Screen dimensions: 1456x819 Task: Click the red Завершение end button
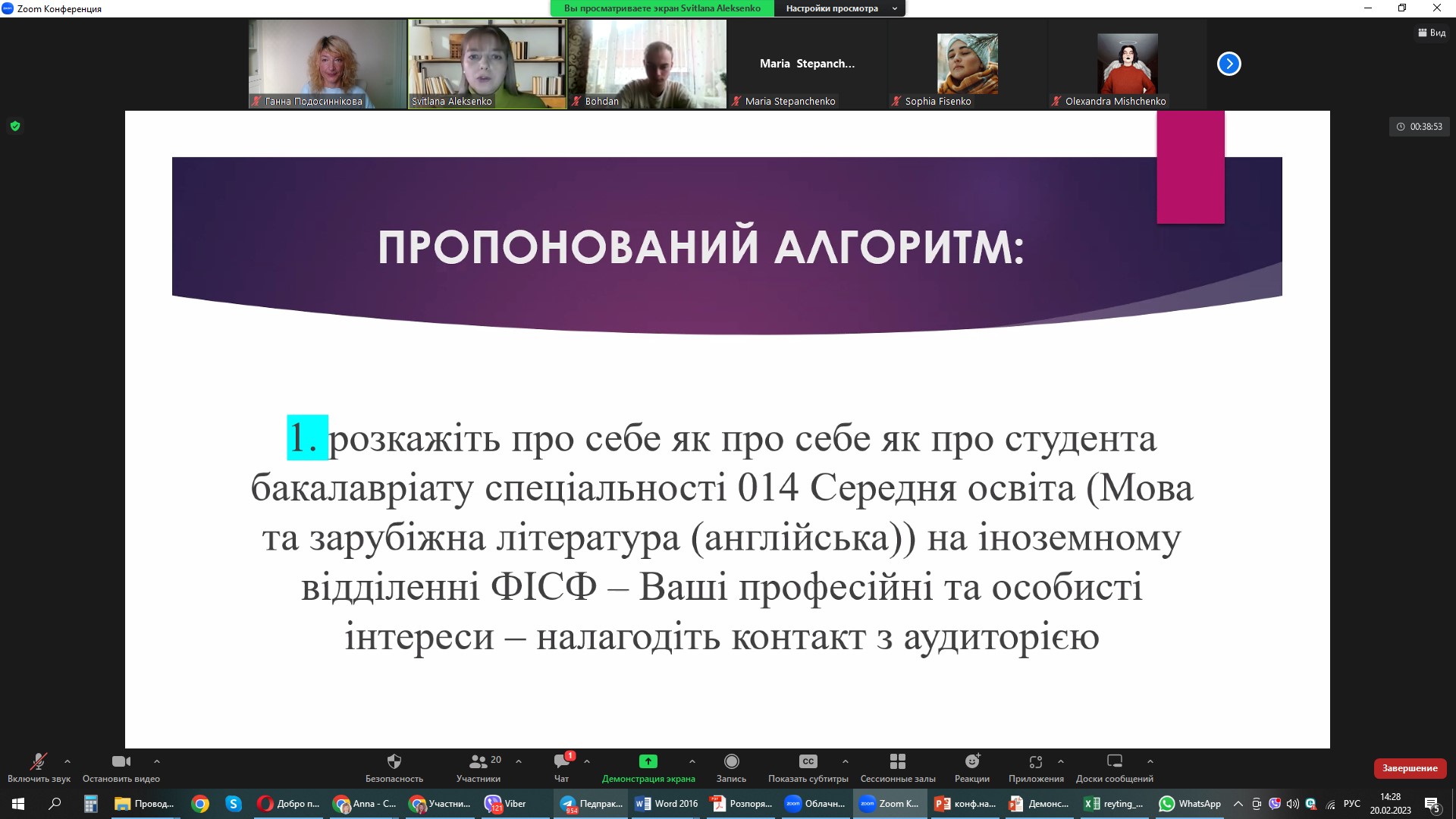tap(1409, 768)
